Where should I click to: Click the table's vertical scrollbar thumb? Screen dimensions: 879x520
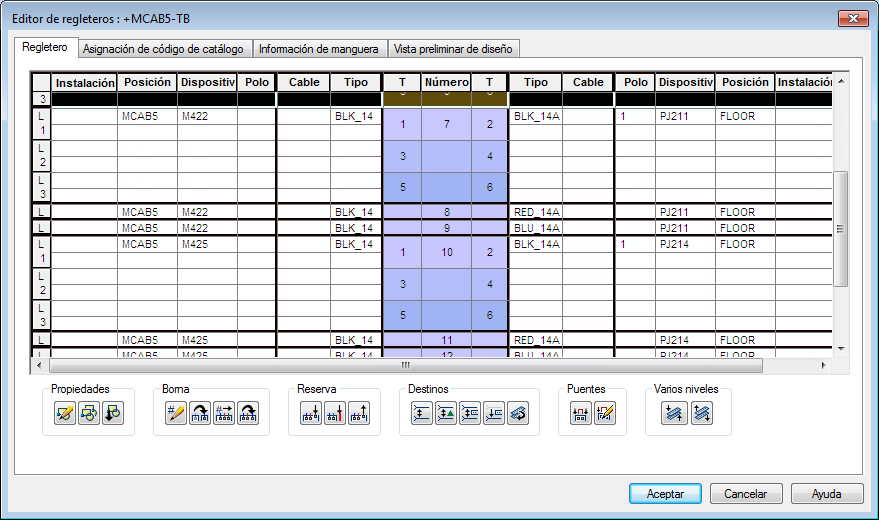tap(840, 229)
